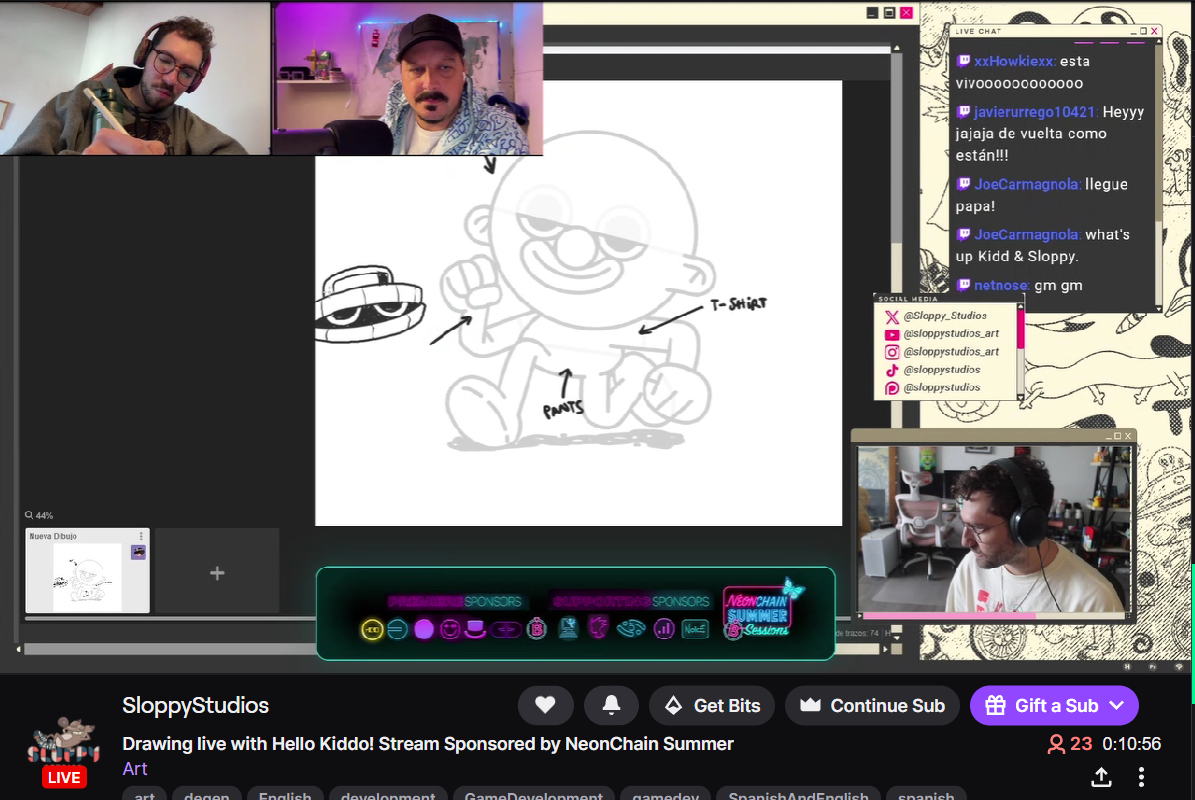Select the 'development' tag
Image resolution: width=1195 pixels, height=800 pixels.
[388, 795]
